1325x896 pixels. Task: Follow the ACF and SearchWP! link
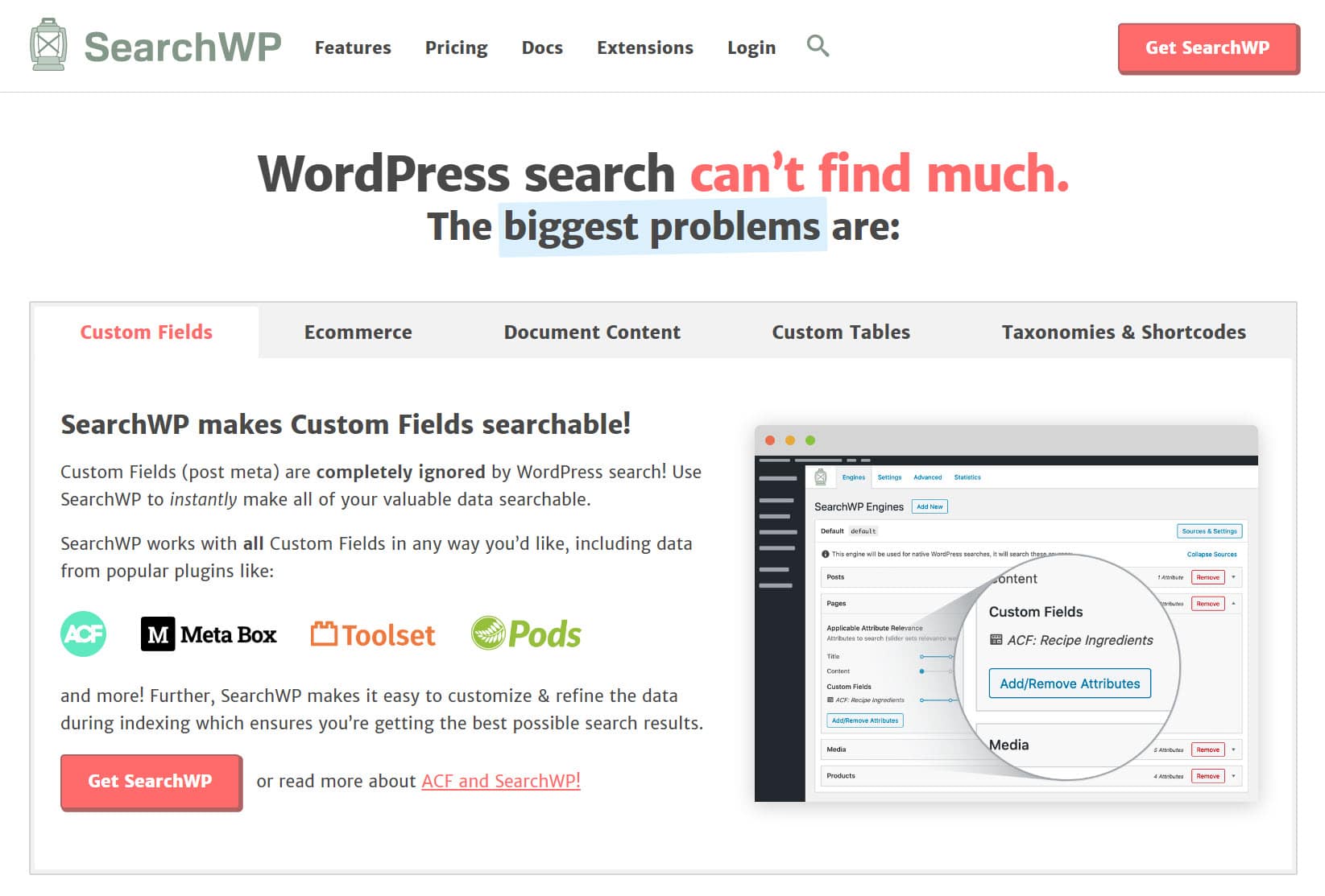point(500,781)
